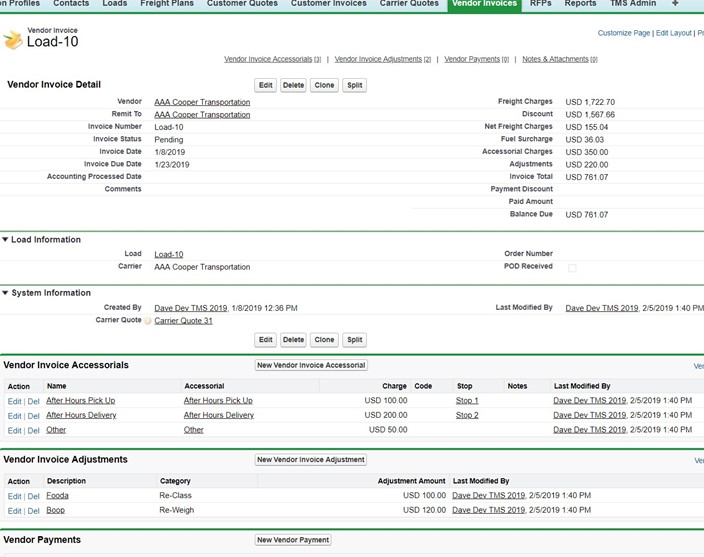Edit the Fooda adjustment row
The image size is (704, 557).
tap(14, 496)
